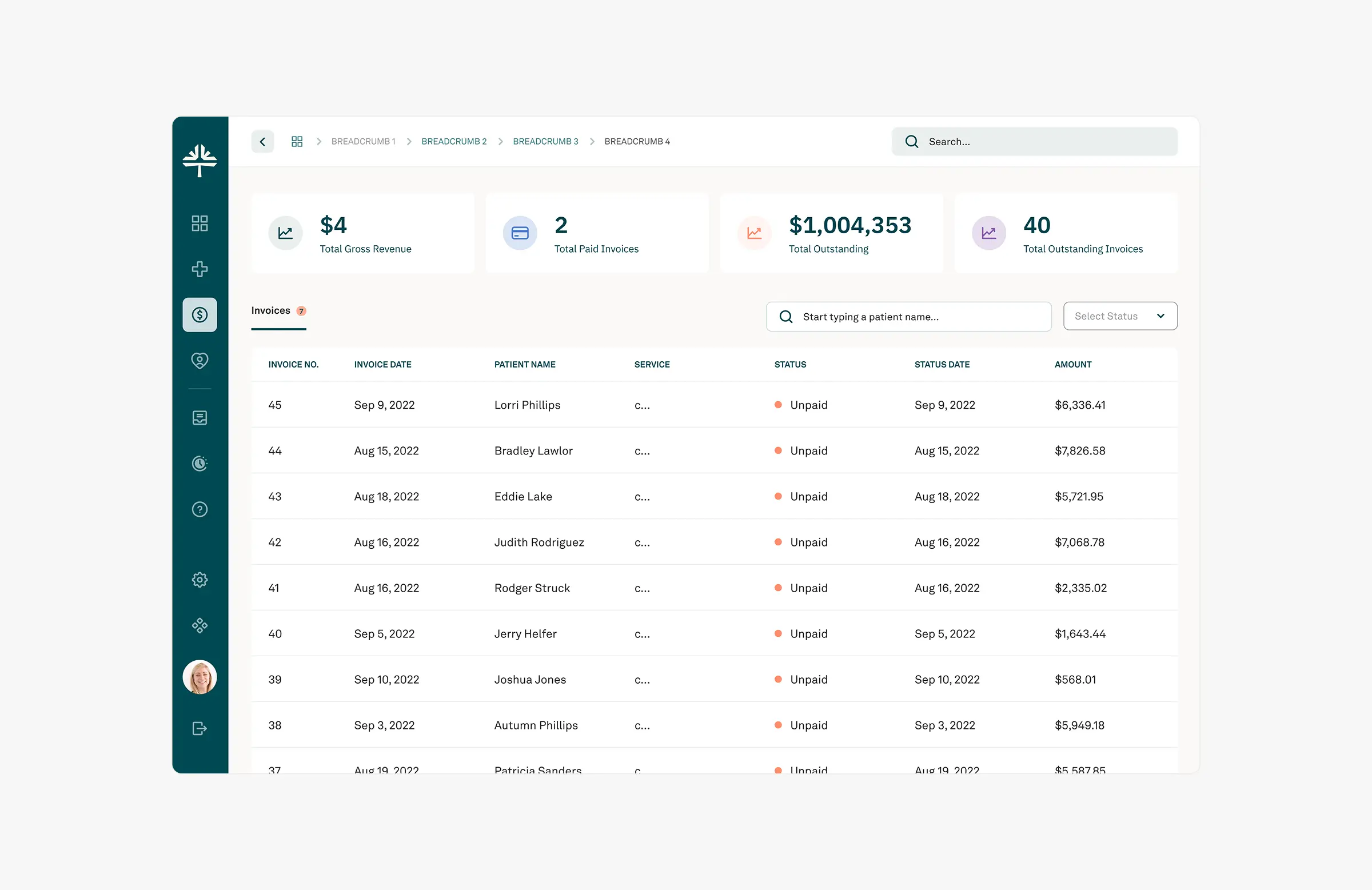Expand the Select Status dropdown
1372x890 pixels.
click(1119, 317)
